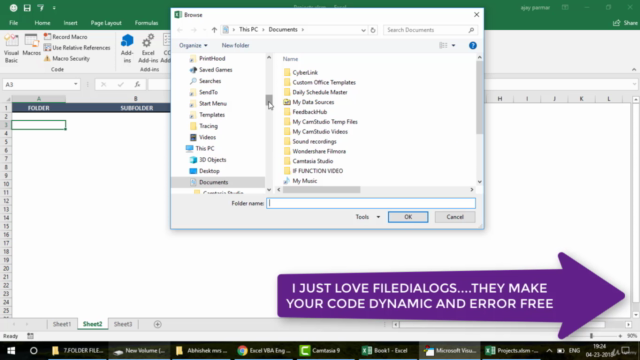
Task: Go up one folder level in Browse dialog
Action: tap(214, 30)
